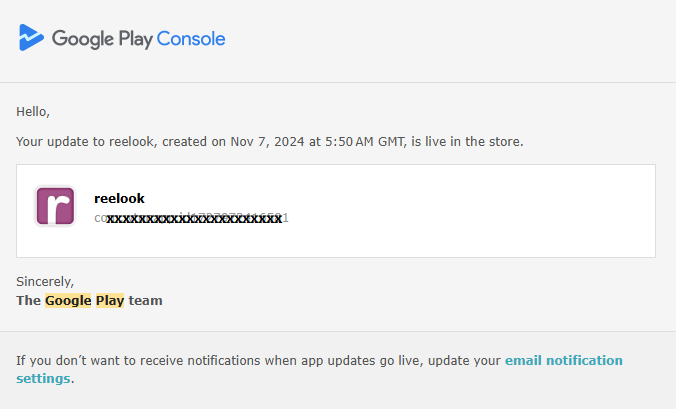This screenshot has height=410, width=677.
Task: Click the word "Console" in the header
Action: pos(191,39)
